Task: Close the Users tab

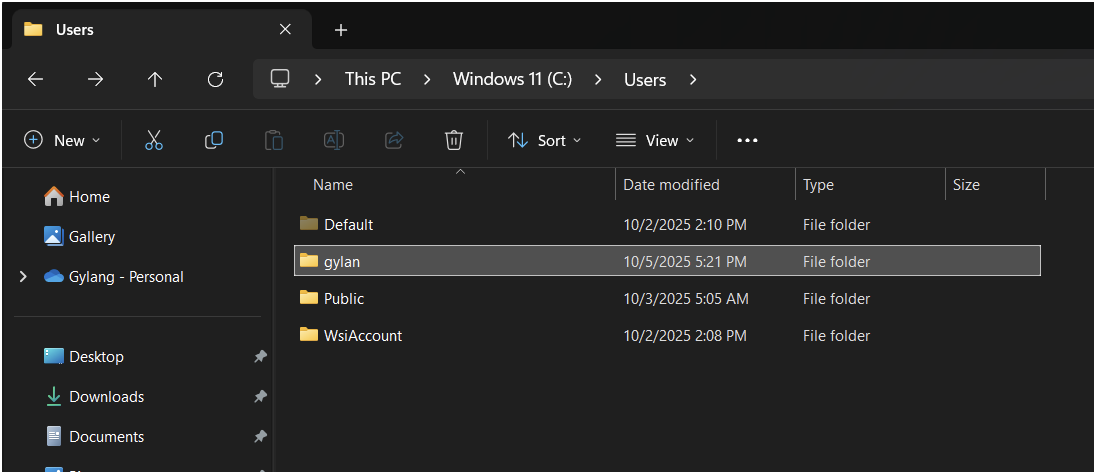Action: pos(285,30)
